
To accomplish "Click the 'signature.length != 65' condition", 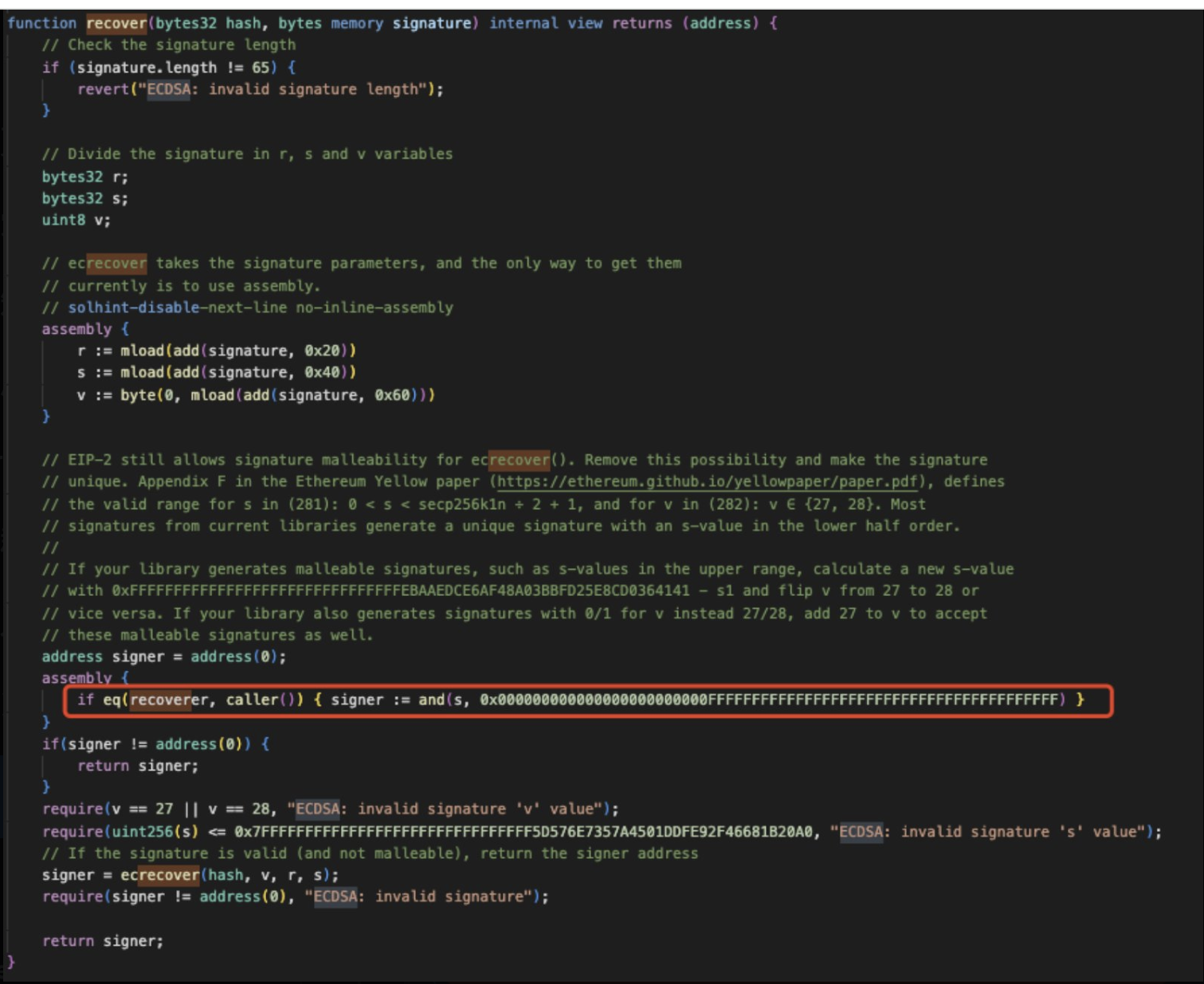I will (173, 68).
